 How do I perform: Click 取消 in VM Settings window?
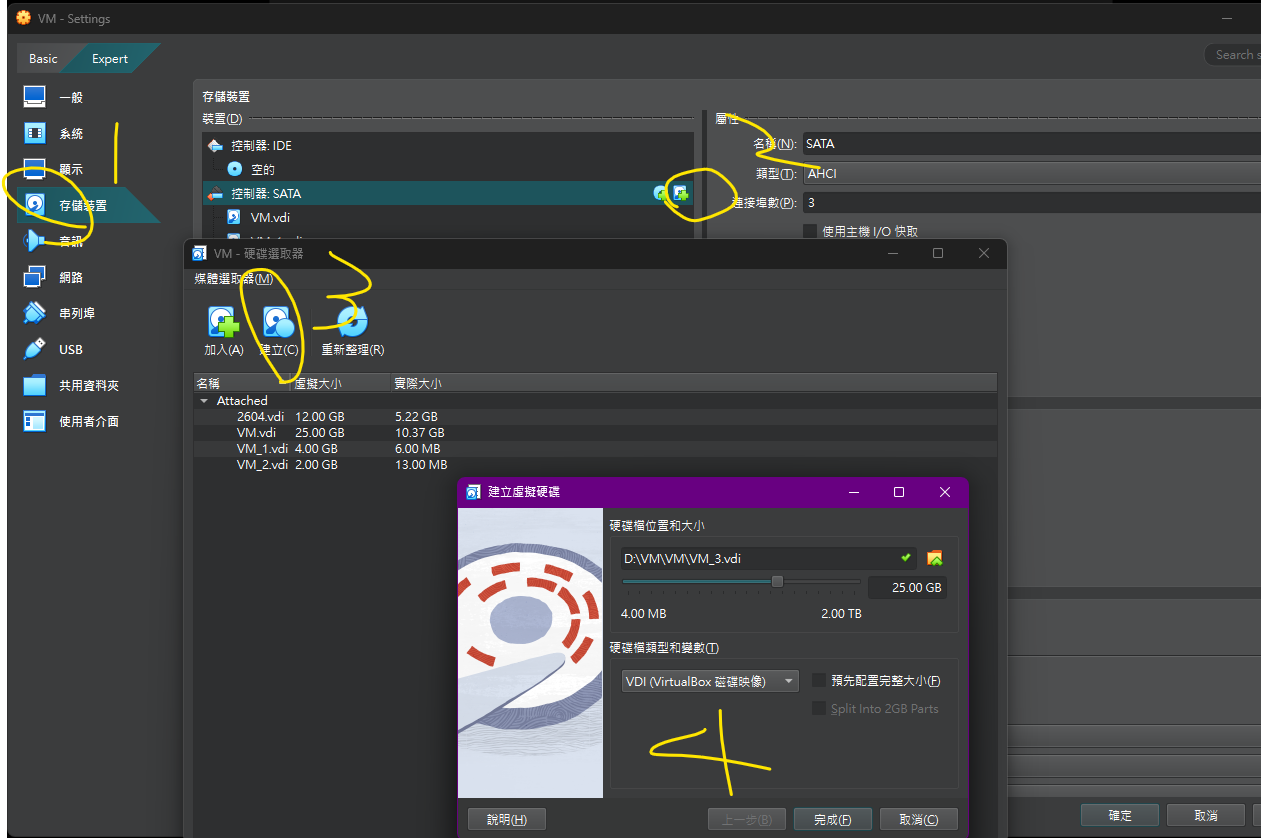[x=1205, y=815]
